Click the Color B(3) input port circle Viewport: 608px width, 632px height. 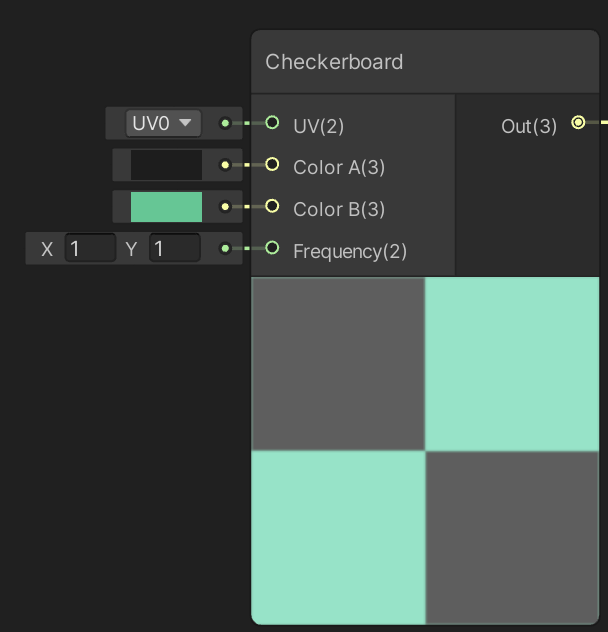click(x=272, y=206)
